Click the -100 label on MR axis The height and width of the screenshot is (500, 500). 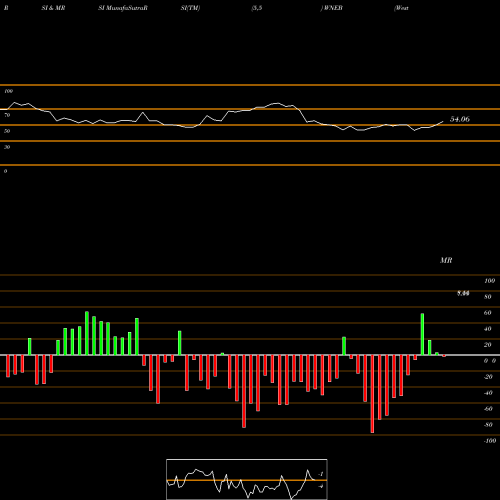[490, 441]
